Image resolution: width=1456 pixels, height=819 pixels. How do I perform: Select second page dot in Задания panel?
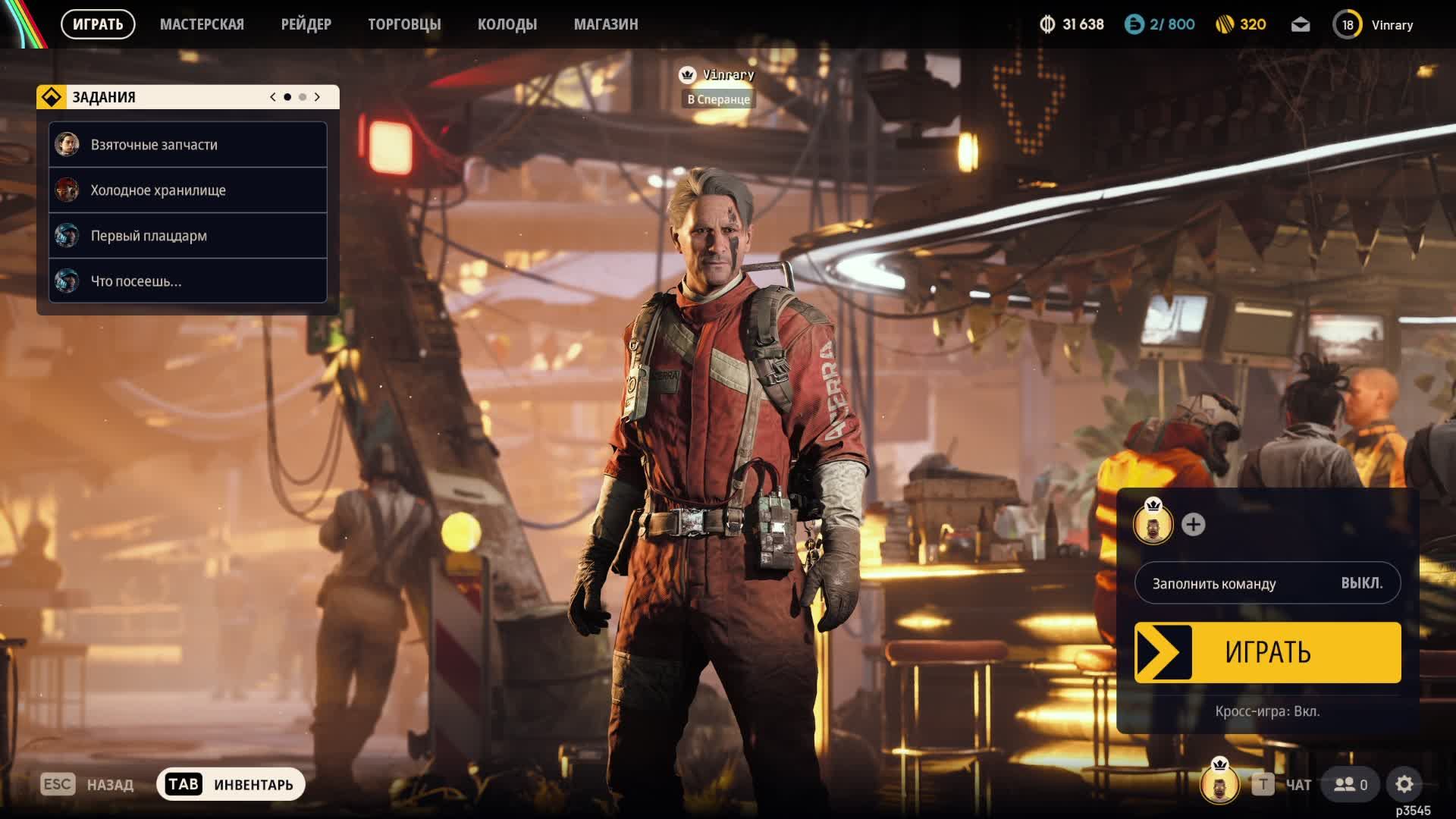pos(303,97)
